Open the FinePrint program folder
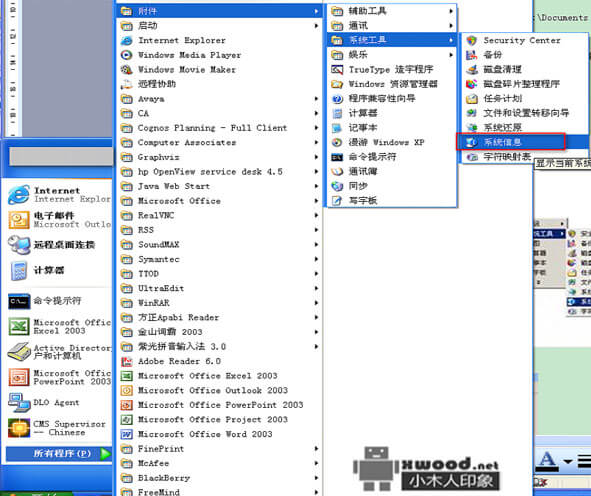Screen dimensions: 591x496 (219, 449)
